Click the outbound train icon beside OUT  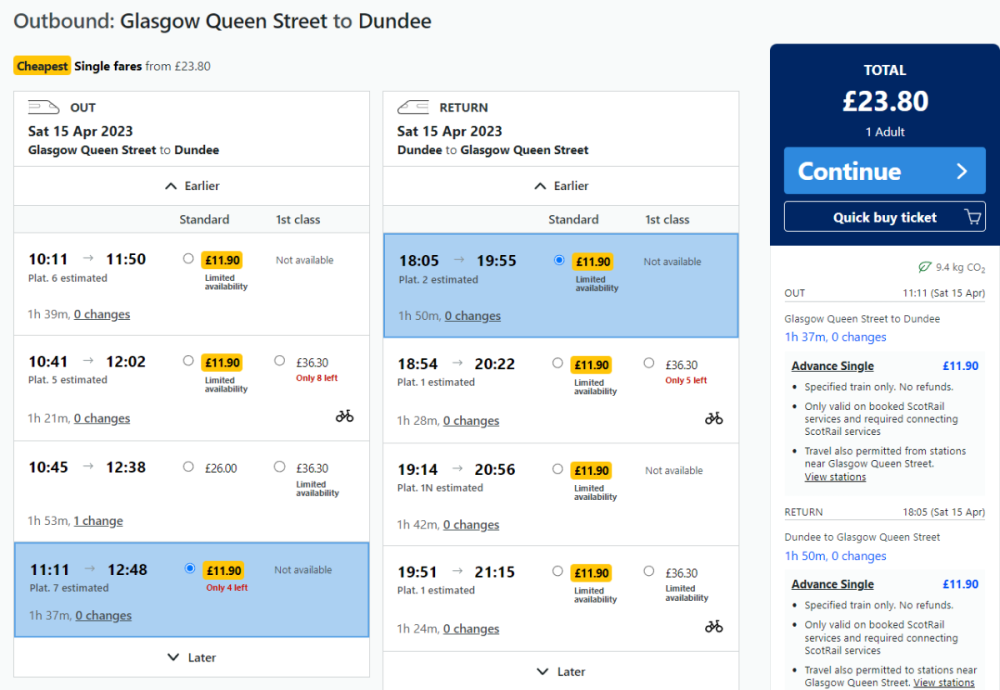43,107
